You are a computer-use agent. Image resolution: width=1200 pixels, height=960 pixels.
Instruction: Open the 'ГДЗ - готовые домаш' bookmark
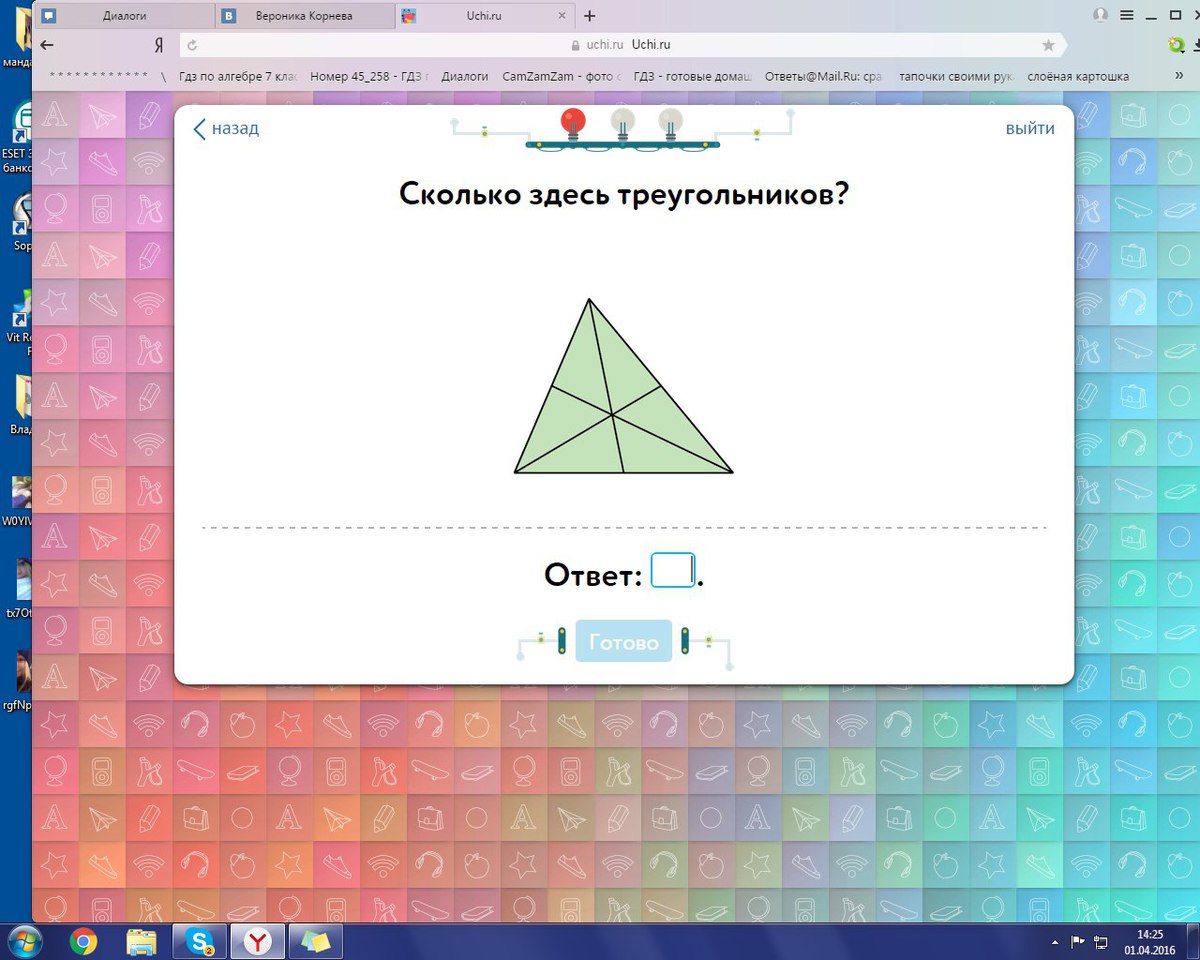pos(692,76)
